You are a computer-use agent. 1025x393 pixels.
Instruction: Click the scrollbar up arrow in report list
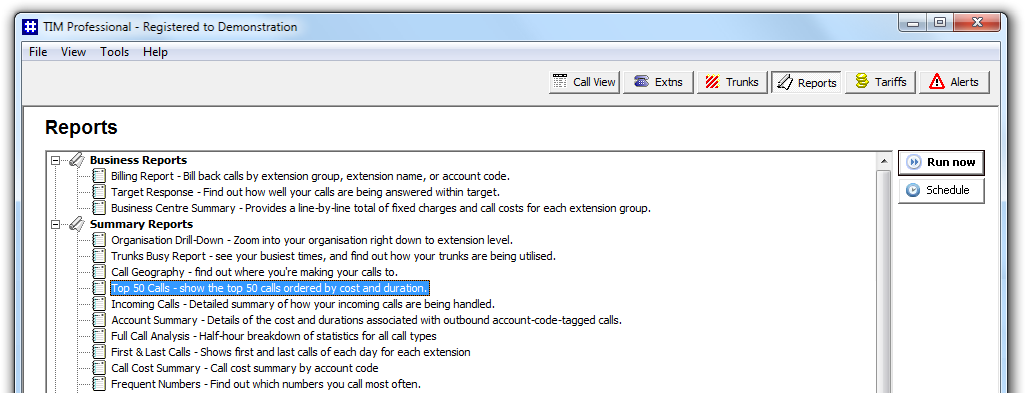(883, 161)
